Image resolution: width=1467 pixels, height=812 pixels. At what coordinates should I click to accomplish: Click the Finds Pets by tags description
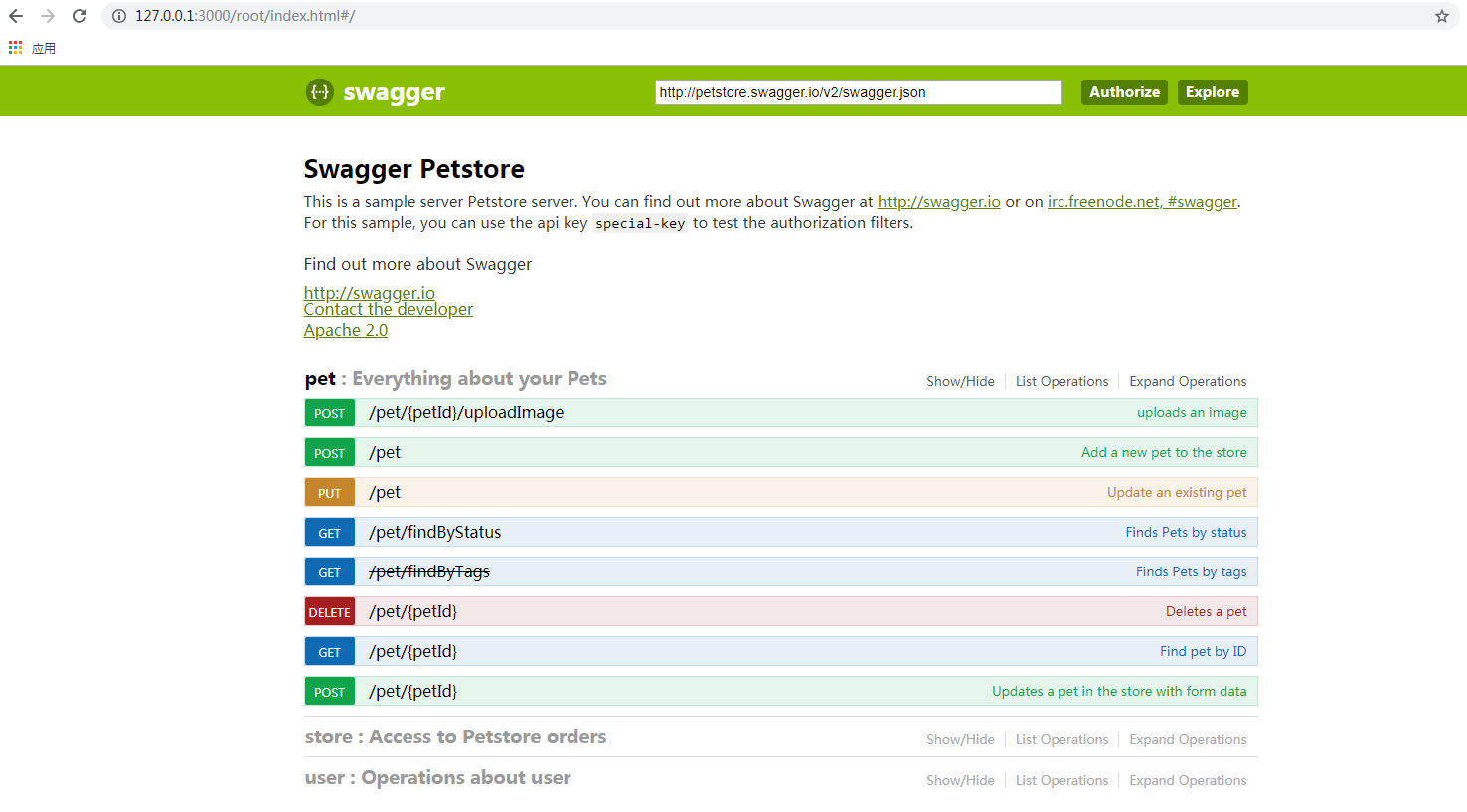tap(1191, 571)
